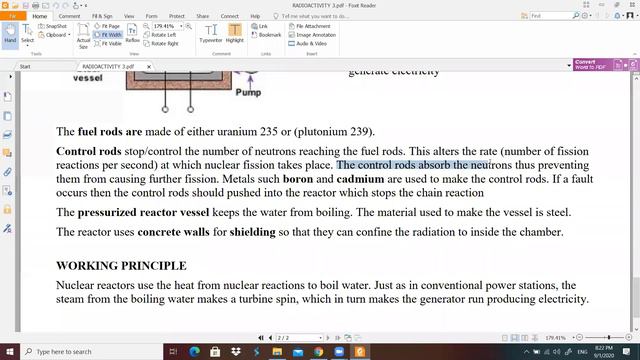The image size is (640, 360).
Task: Click the Find search box
Action: point(551,16)
